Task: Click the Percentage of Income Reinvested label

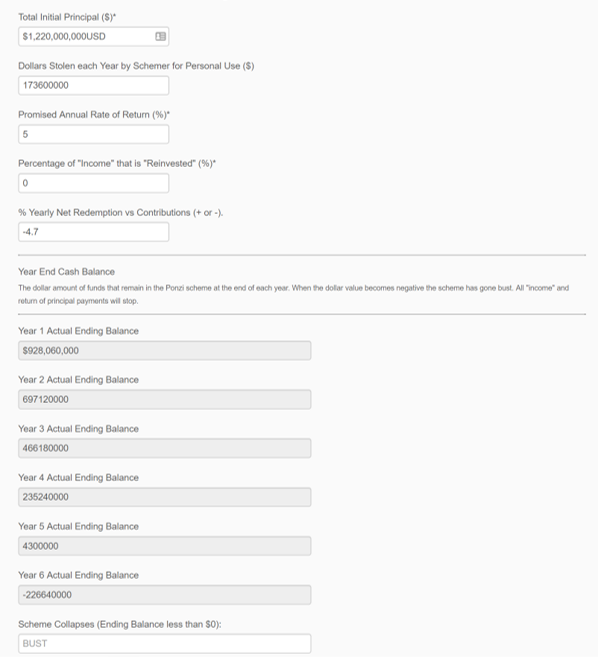Action: [117, 163]
